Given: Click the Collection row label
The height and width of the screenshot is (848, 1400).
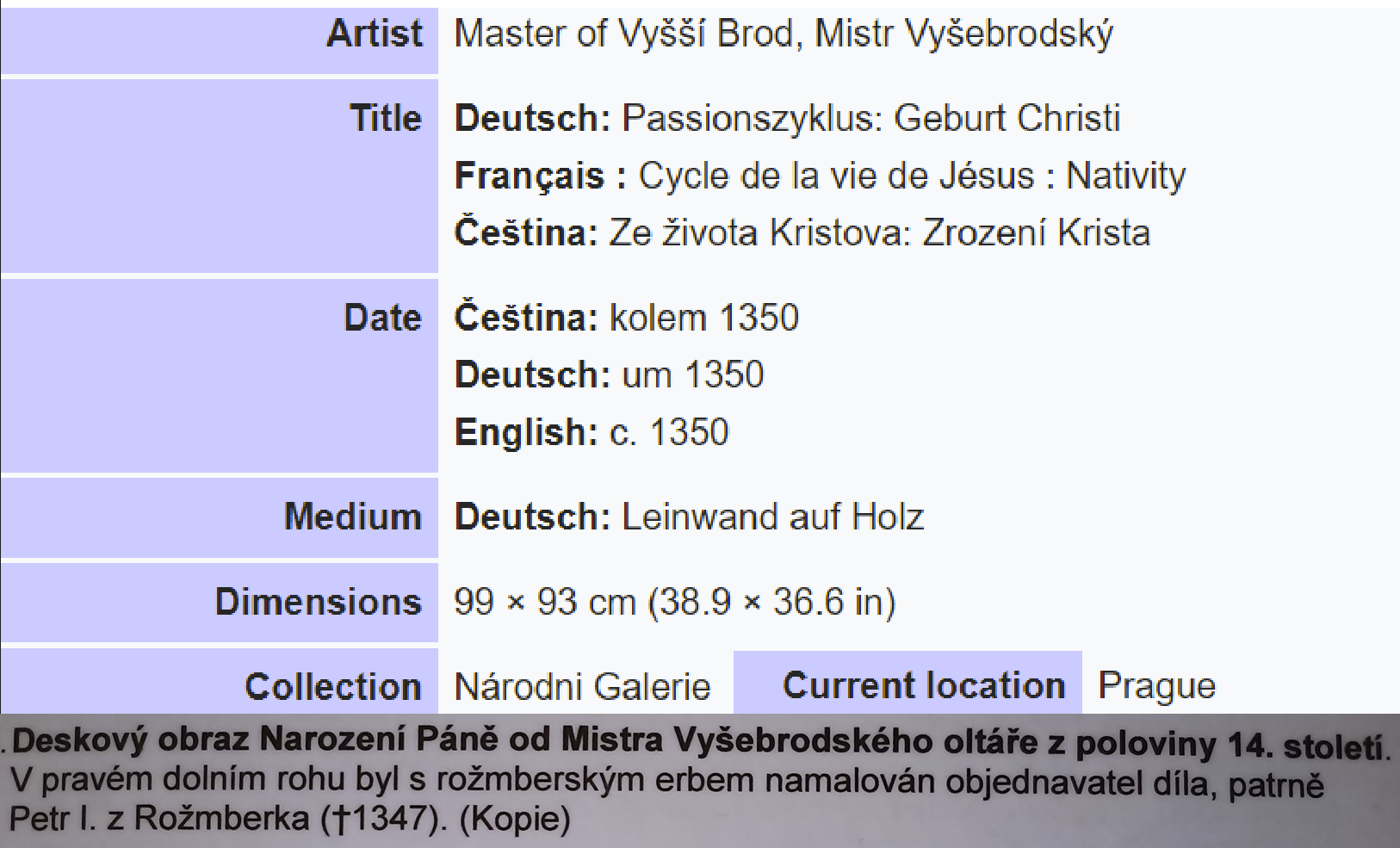Looking at the screenshot, I should (333, 687).
